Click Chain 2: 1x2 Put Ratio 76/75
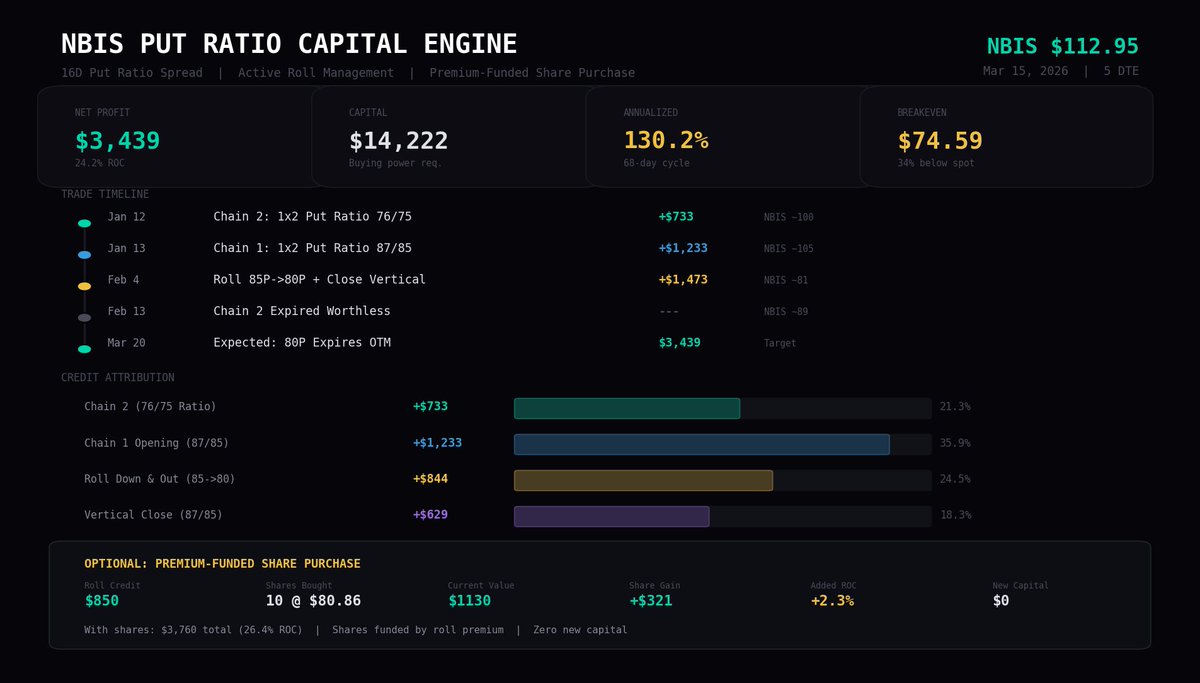This screenshot has height=683, width=1200. point(312,216)
